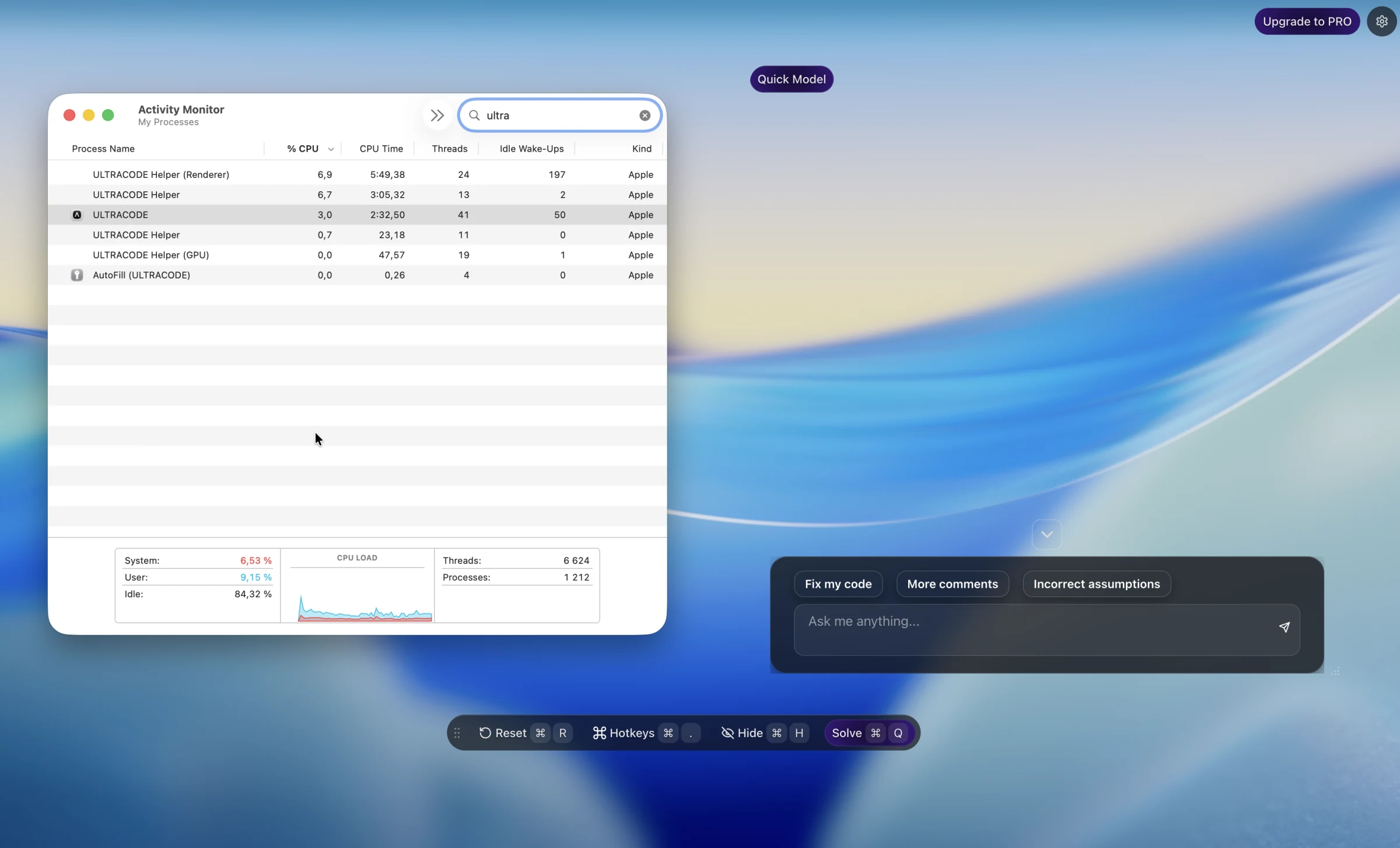Click the Upgrade to PRO button
The image size is (1400, 848).
(x=1307, y=22)
